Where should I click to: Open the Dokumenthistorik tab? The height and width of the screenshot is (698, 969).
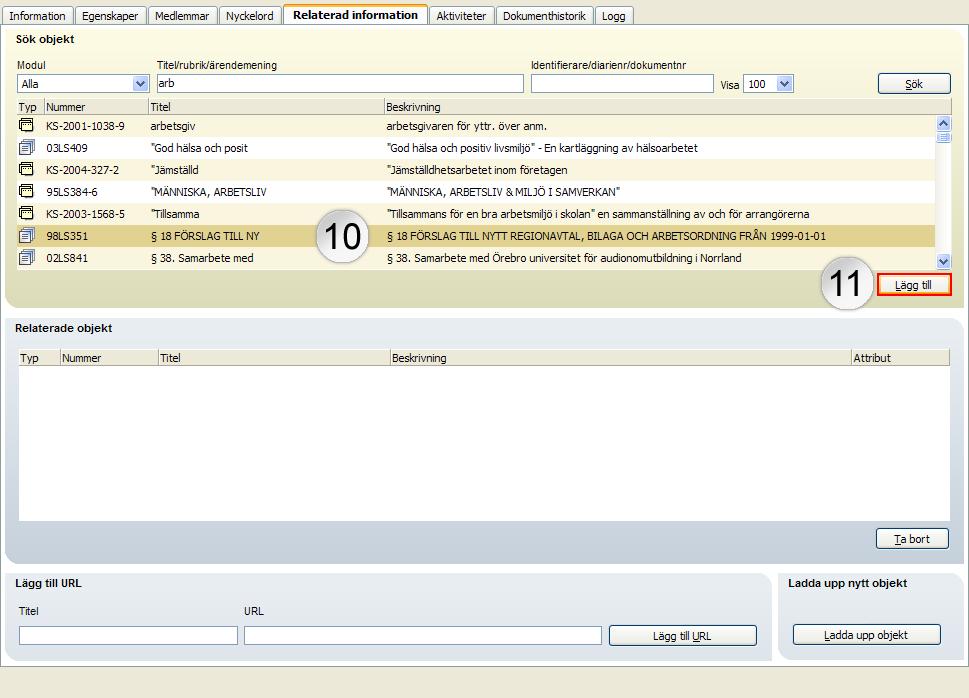coord(544,16)
